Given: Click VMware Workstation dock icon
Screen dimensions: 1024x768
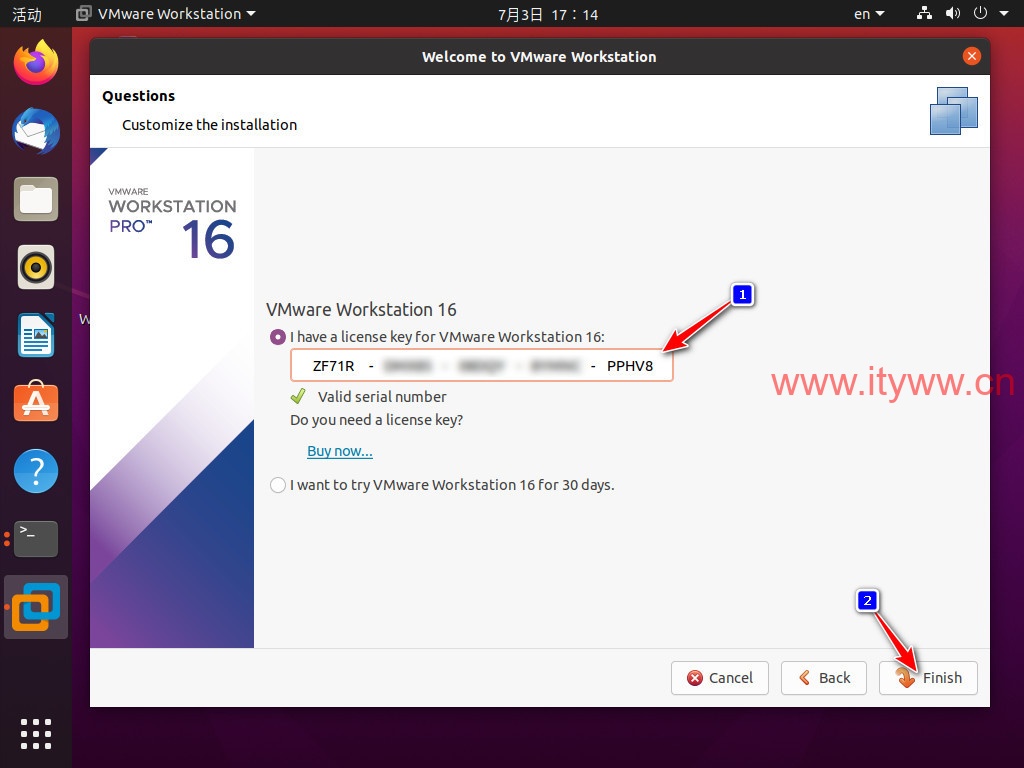Looking at the screenshot, I should (36, 607).
